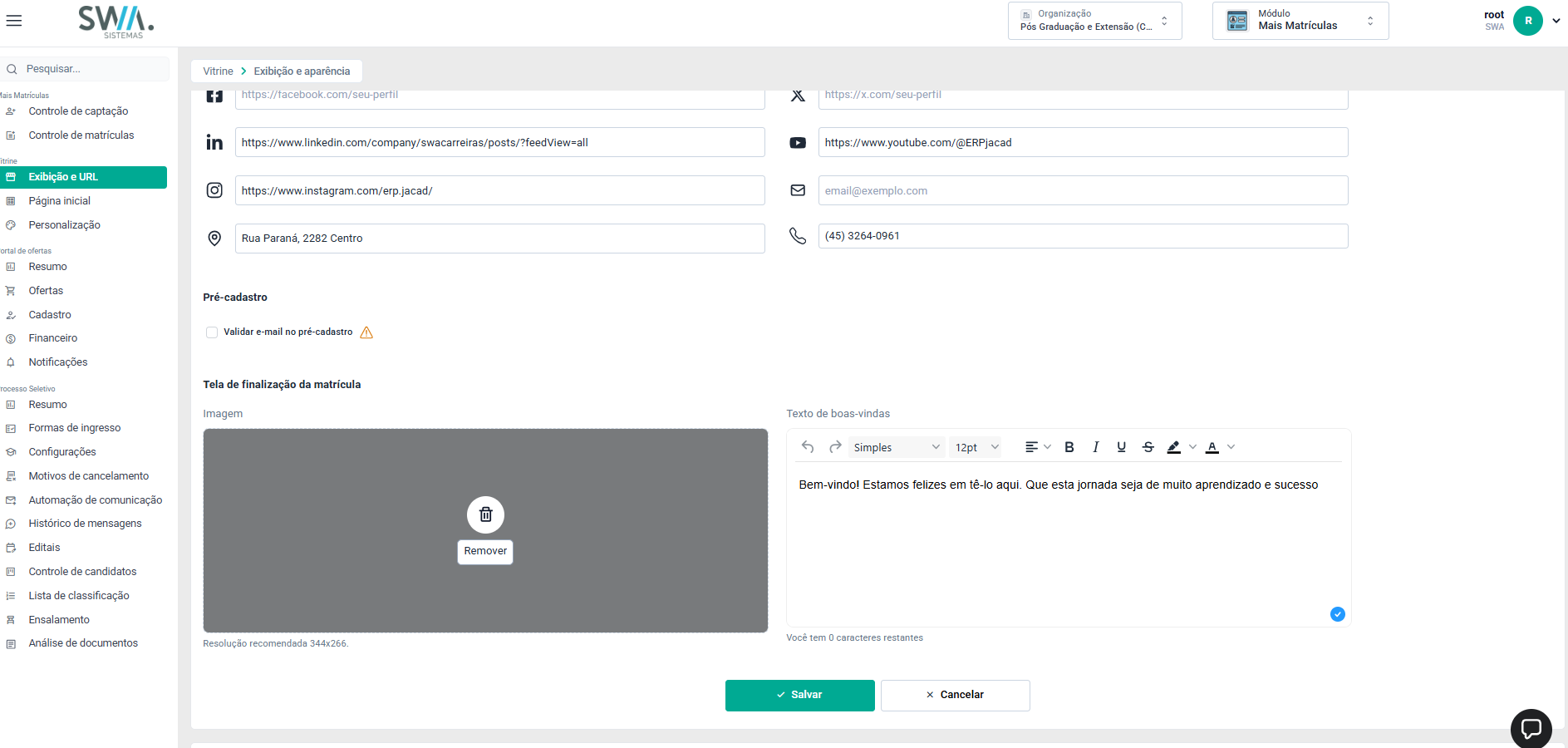Click the redo arrow in text editor
The image size is (1568, 748).
pos(835,447)
